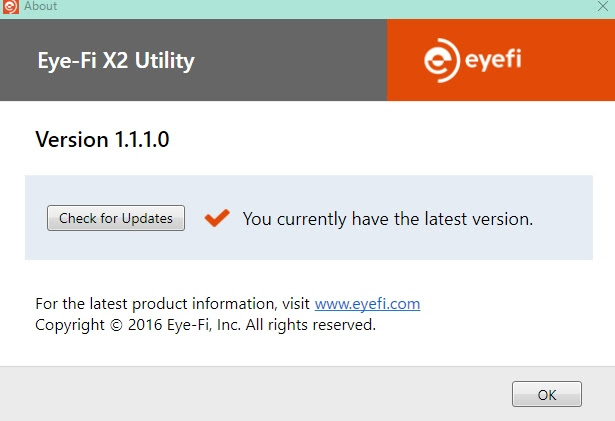Open the www.eyefi.com link
This screenshot has width=615, height=421.
367,303
